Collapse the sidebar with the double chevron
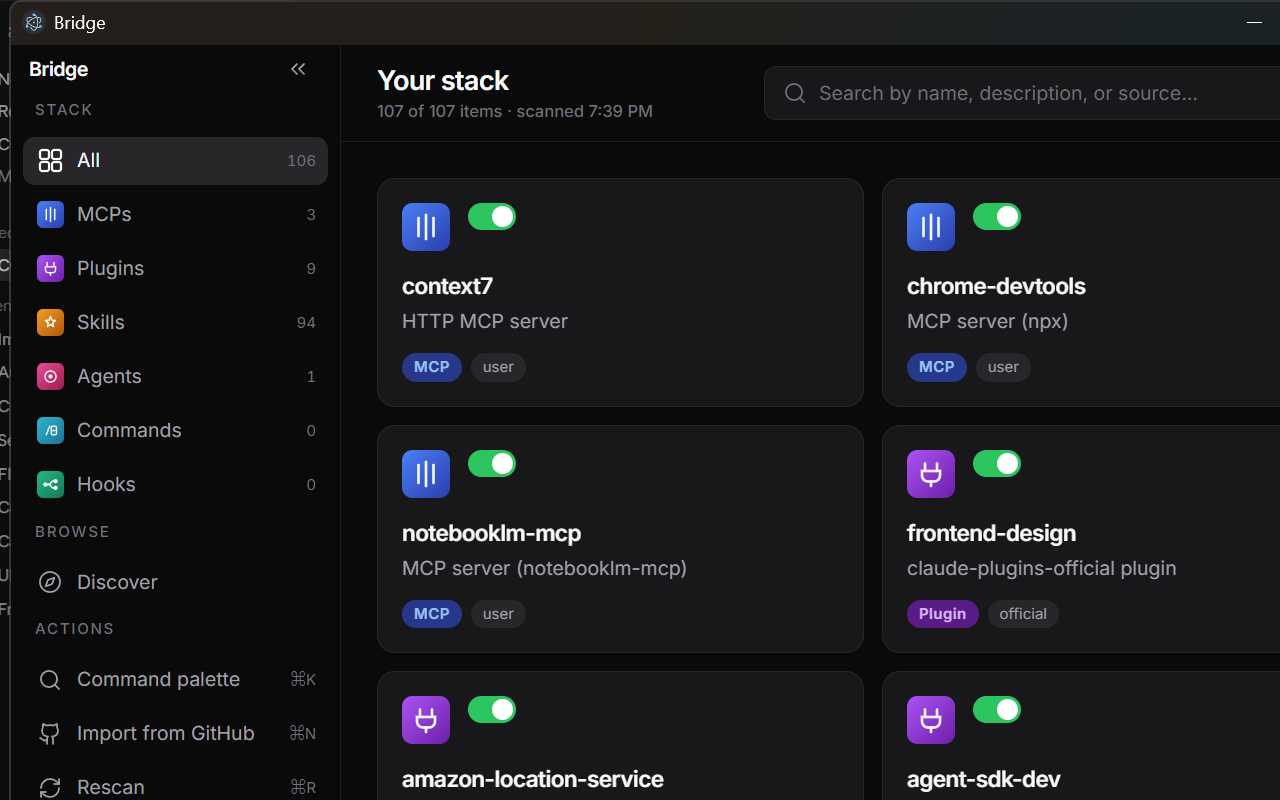This screenshot has width=1280, height=800. click(x=297, y=69)
